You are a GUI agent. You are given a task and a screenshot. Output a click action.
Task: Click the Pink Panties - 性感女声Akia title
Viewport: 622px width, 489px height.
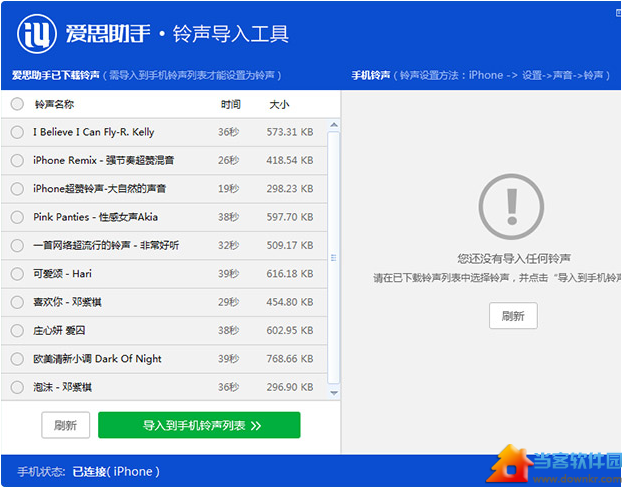click(x=96, y=217)
